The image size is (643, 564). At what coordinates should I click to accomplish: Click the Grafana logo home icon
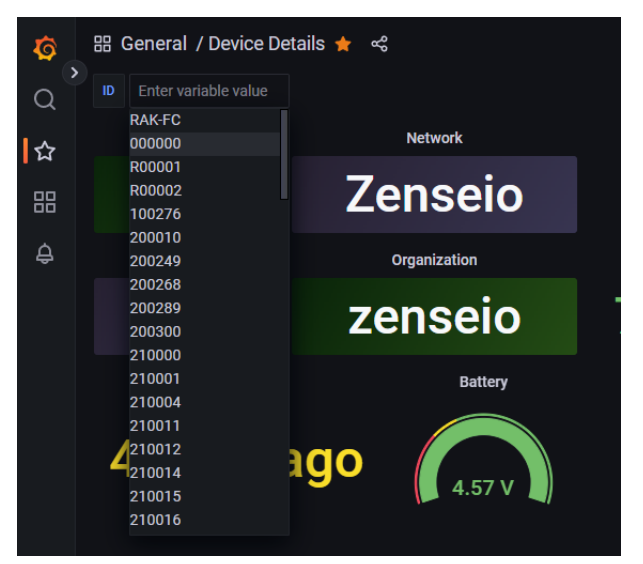(45, 47)
